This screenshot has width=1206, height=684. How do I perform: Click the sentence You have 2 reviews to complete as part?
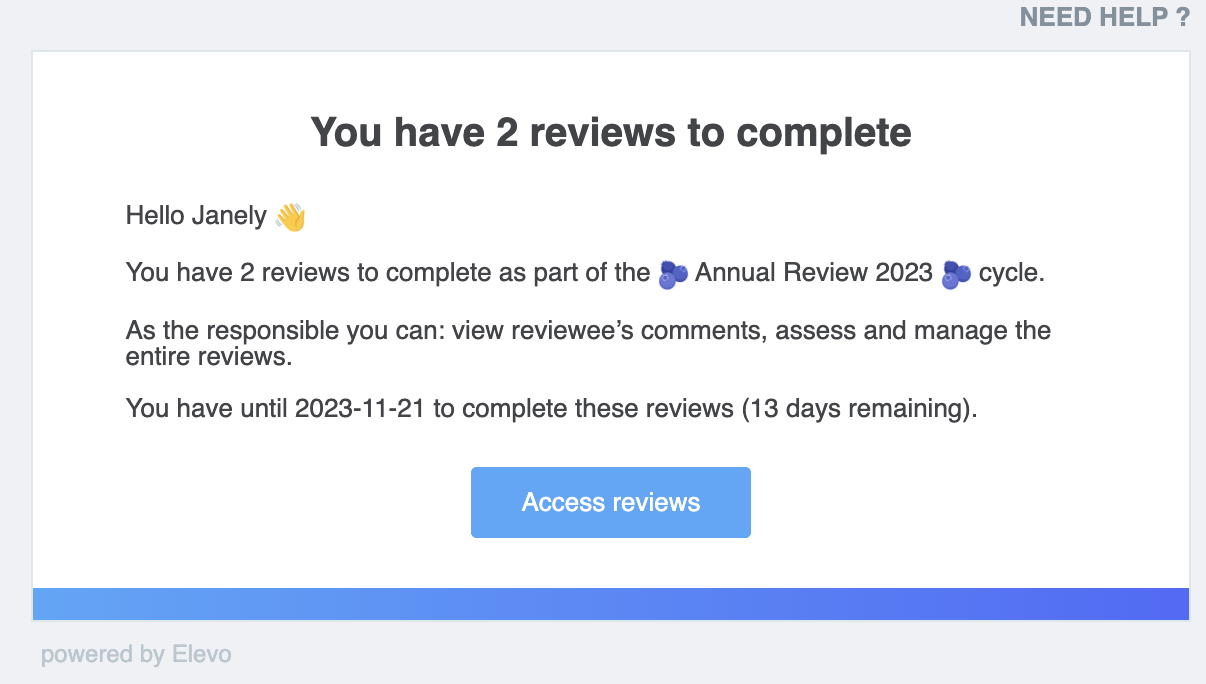coord(585,273)
